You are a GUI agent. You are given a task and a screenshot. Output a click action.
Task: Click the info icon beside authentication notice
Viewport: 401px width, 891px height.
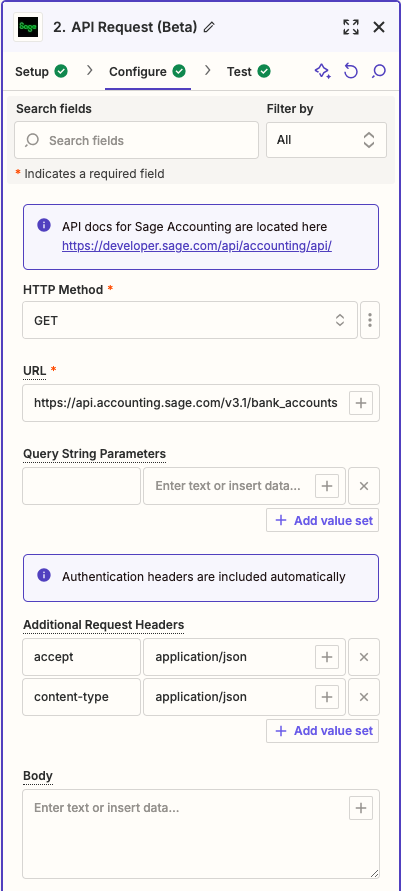click(x=44, y=576)
